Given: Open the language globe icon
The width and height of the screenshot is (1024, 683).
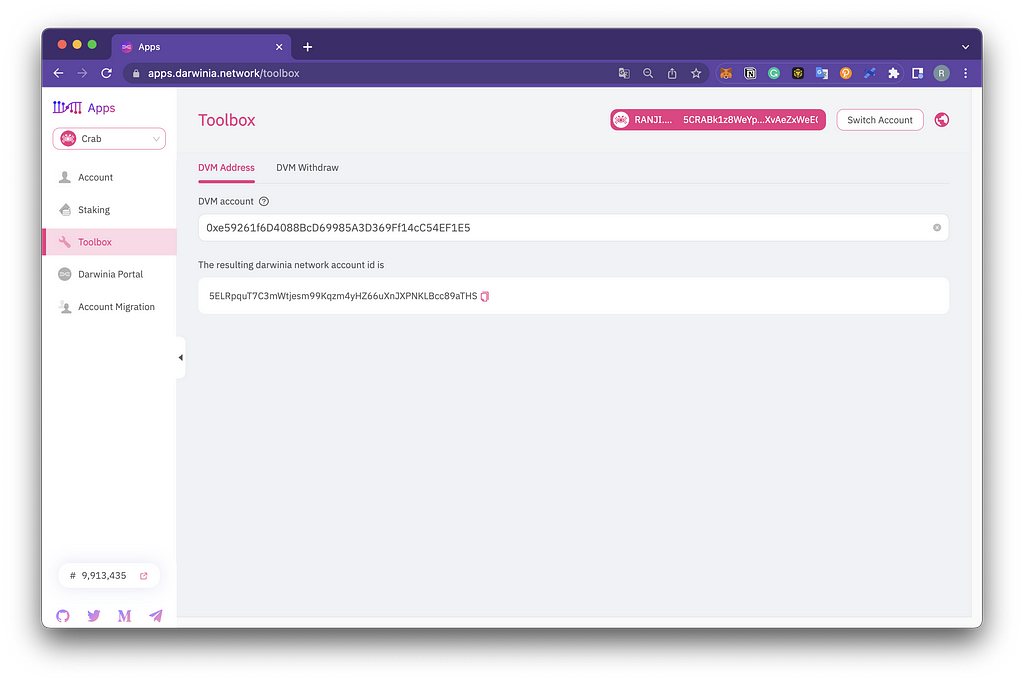Looking at the screenshot, I should pos(941,120).
